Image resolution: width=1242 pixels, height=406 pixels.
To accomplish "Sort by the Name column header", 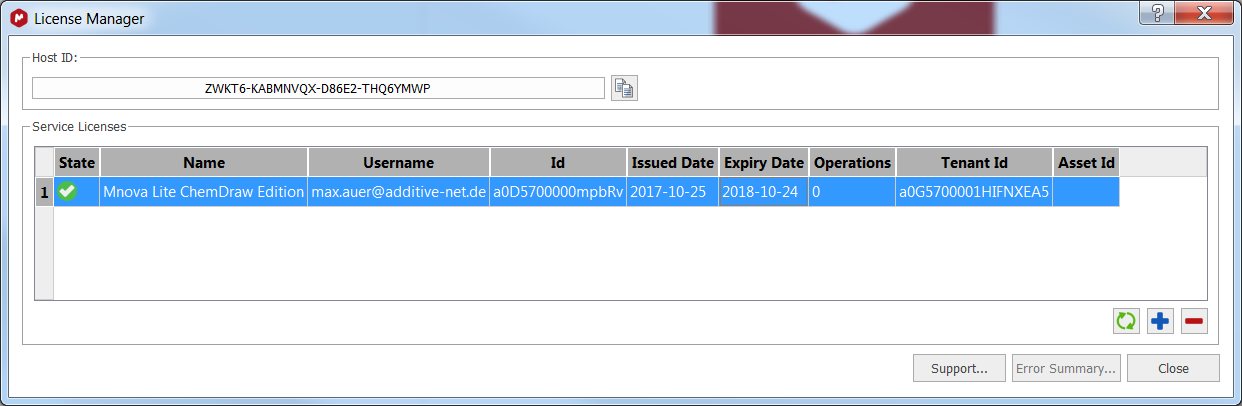I will point(204,162).
